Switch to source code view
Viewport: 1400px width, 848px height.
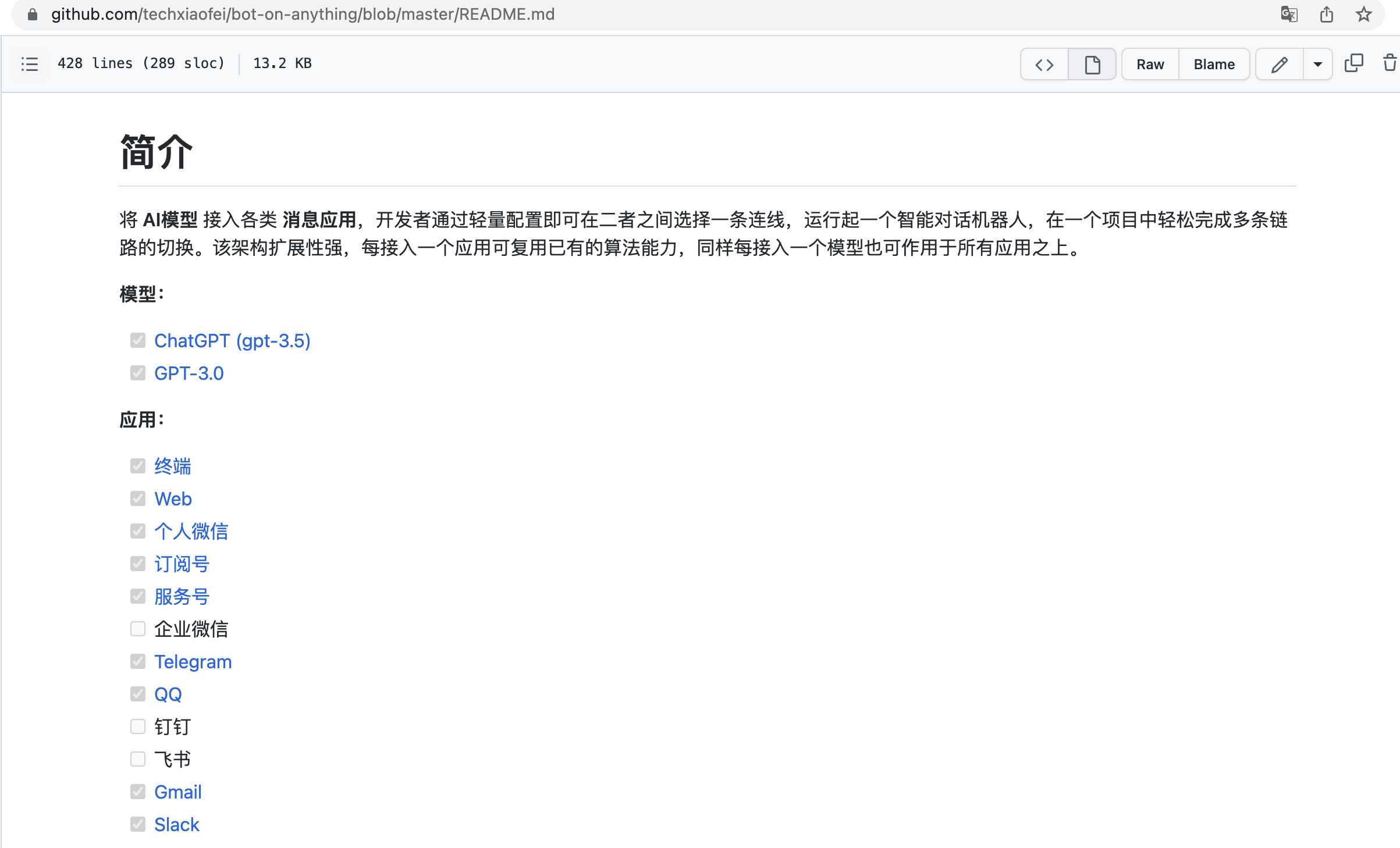[1044, 65]
